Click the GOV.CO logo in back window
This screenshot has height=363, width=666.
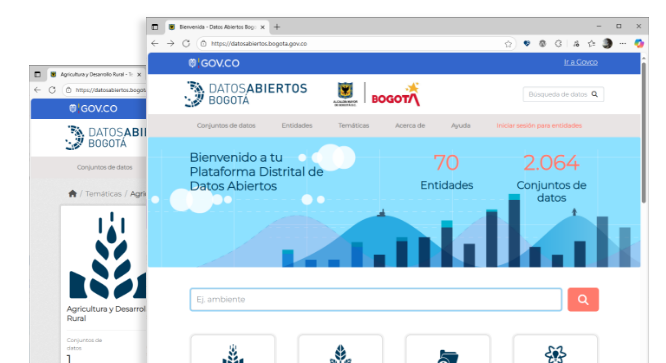93,109
